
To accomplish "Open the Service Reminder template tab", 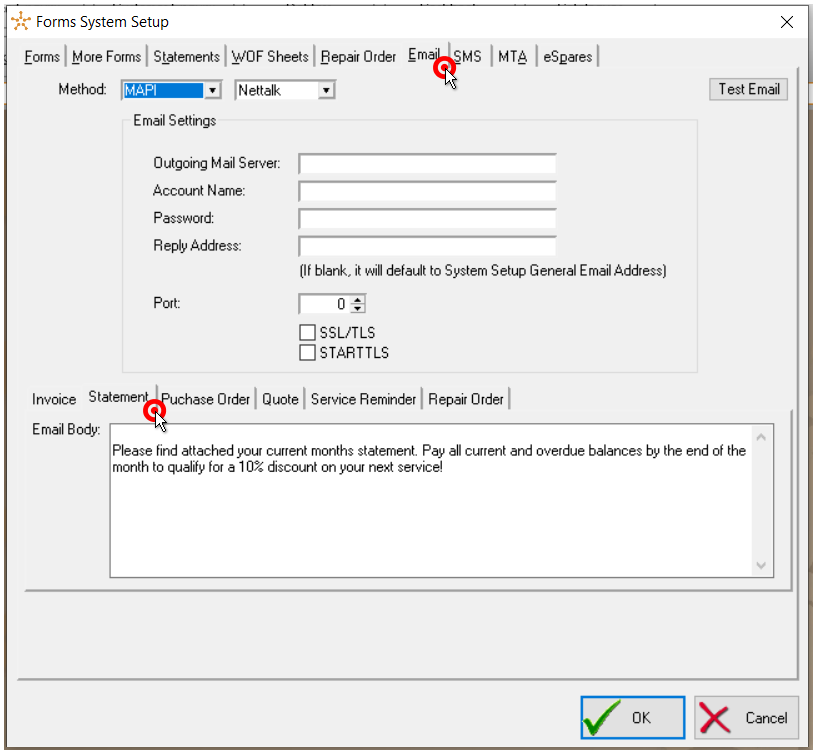I will 363,399.
